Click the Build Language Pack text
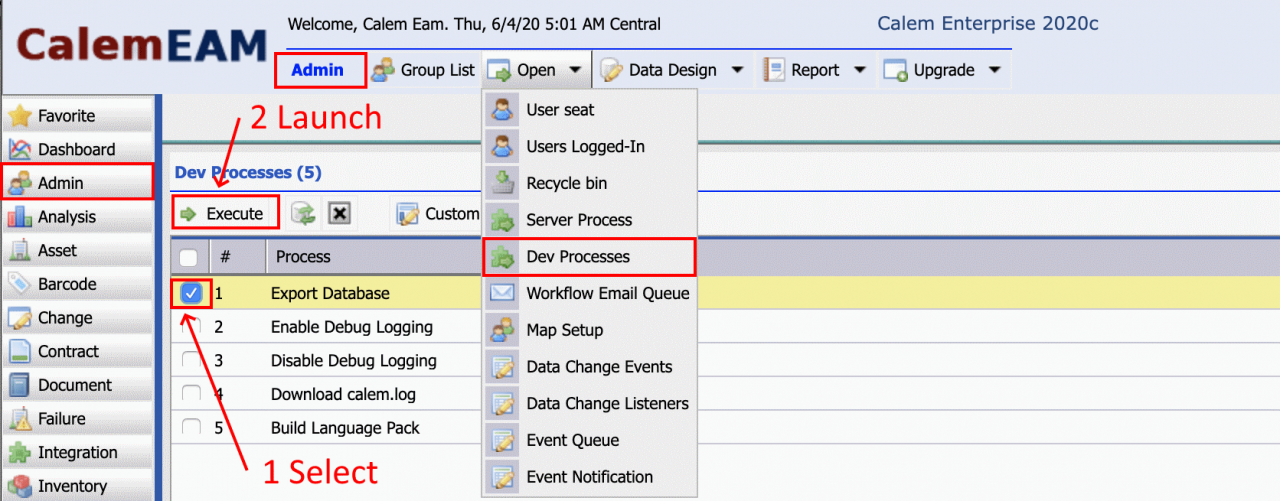1280x501 pixels. 345,428
